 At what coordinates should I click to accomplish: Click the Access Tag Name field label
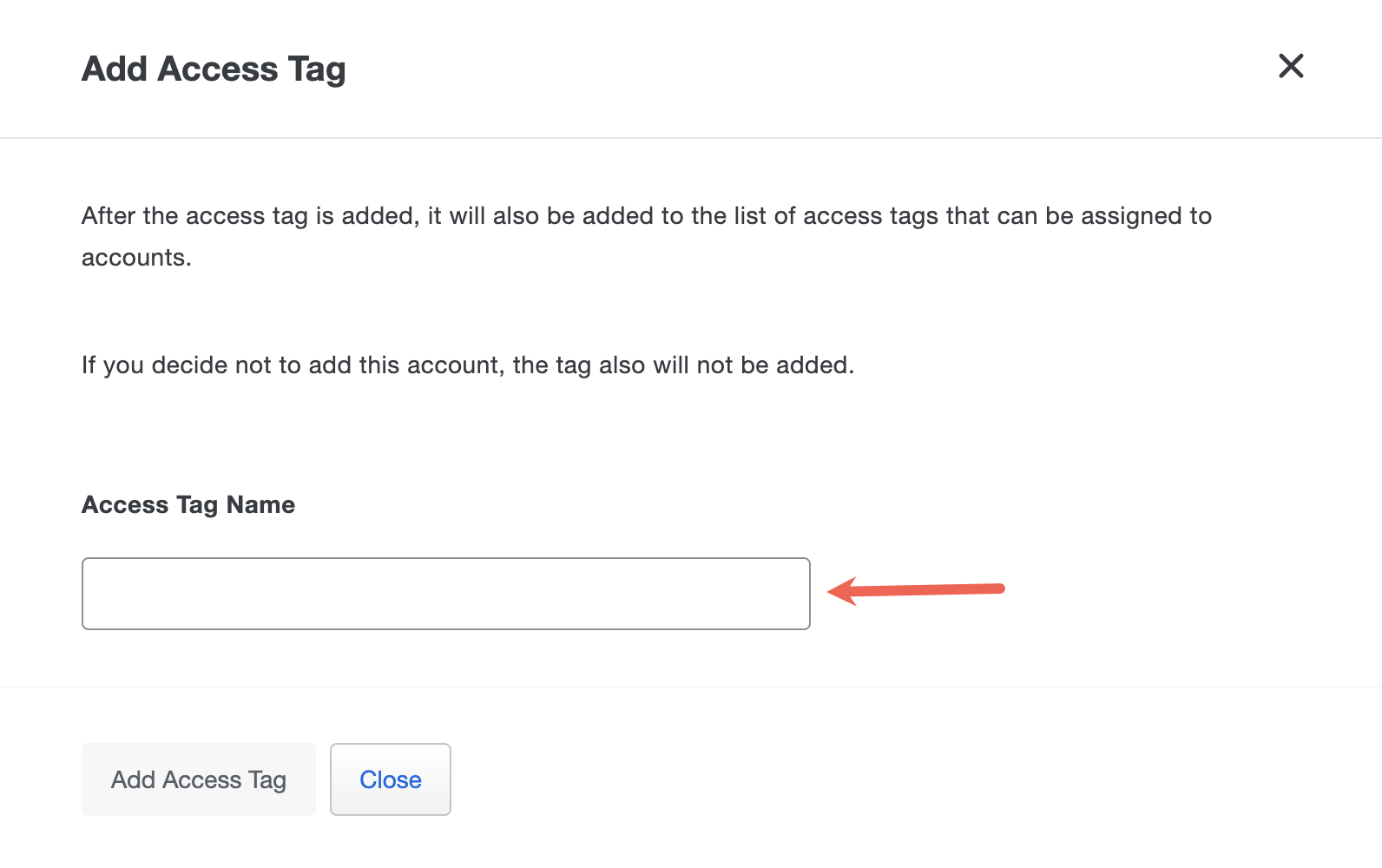point(188,504)
